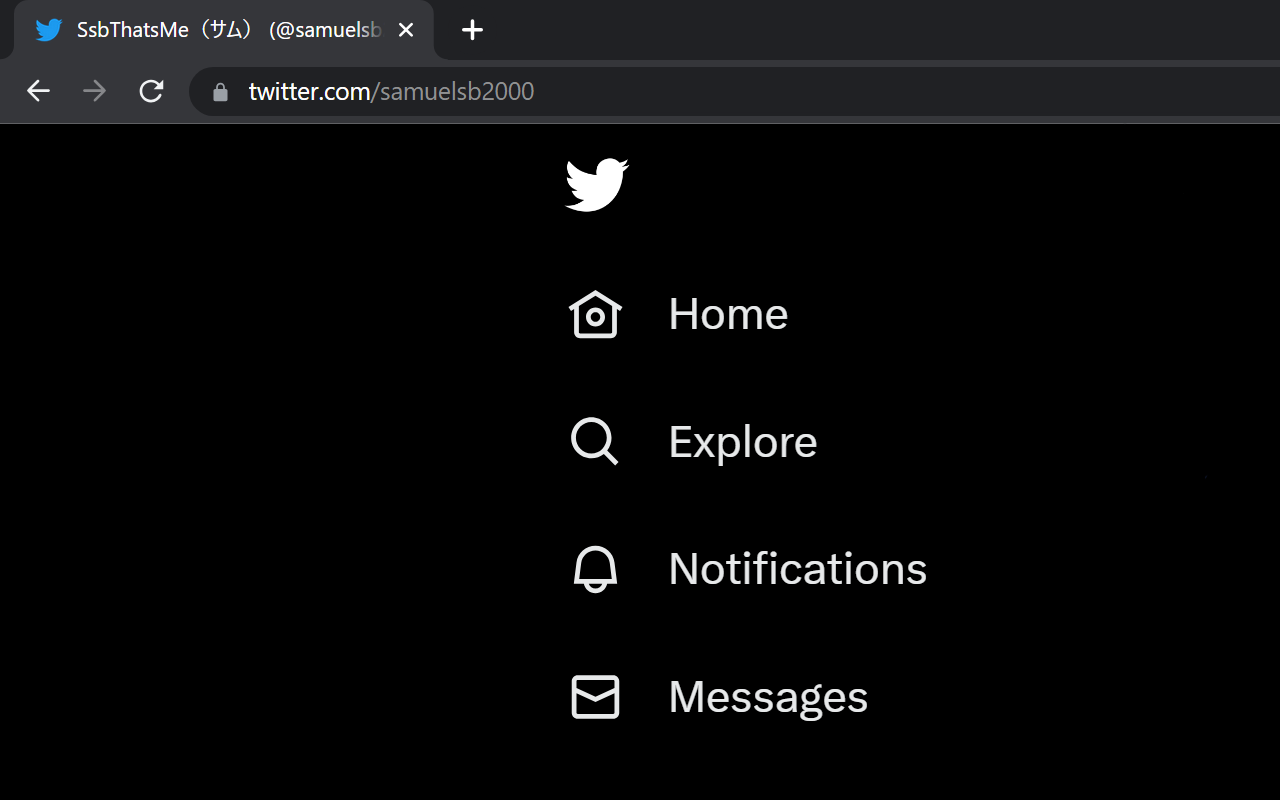The height and width of the screenshot is (800, 1280).
Task: Go back with the browser back arrow
Action: click(38, 91)
